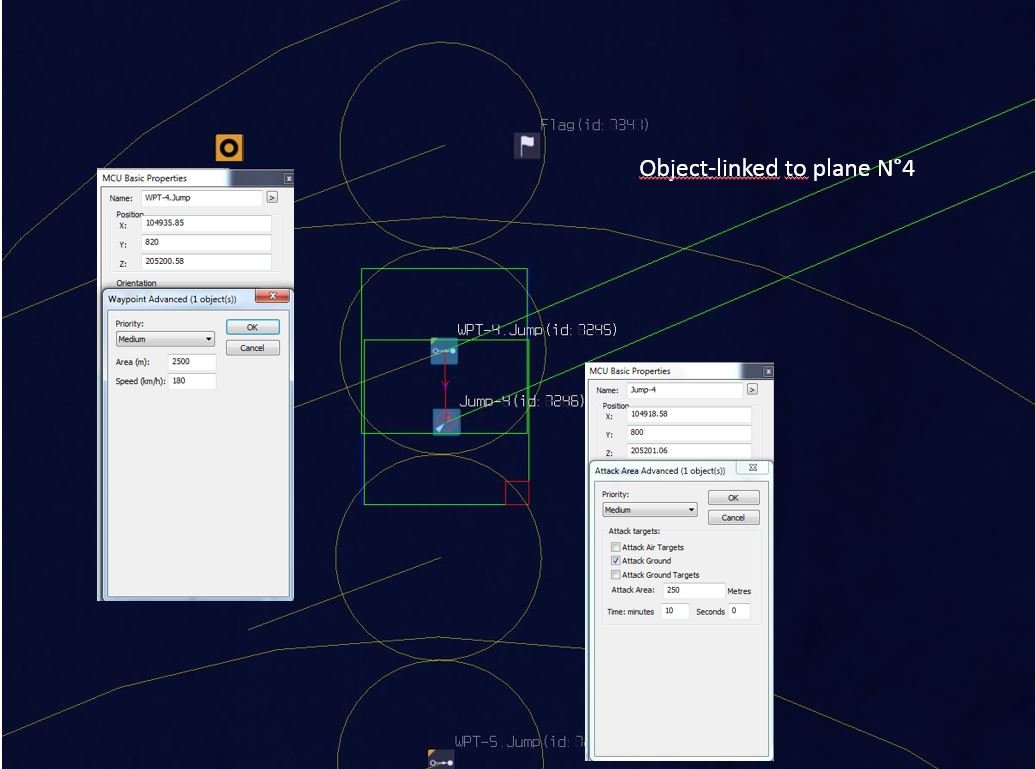
Task: Click the red square selection handle
Action: 517,493
